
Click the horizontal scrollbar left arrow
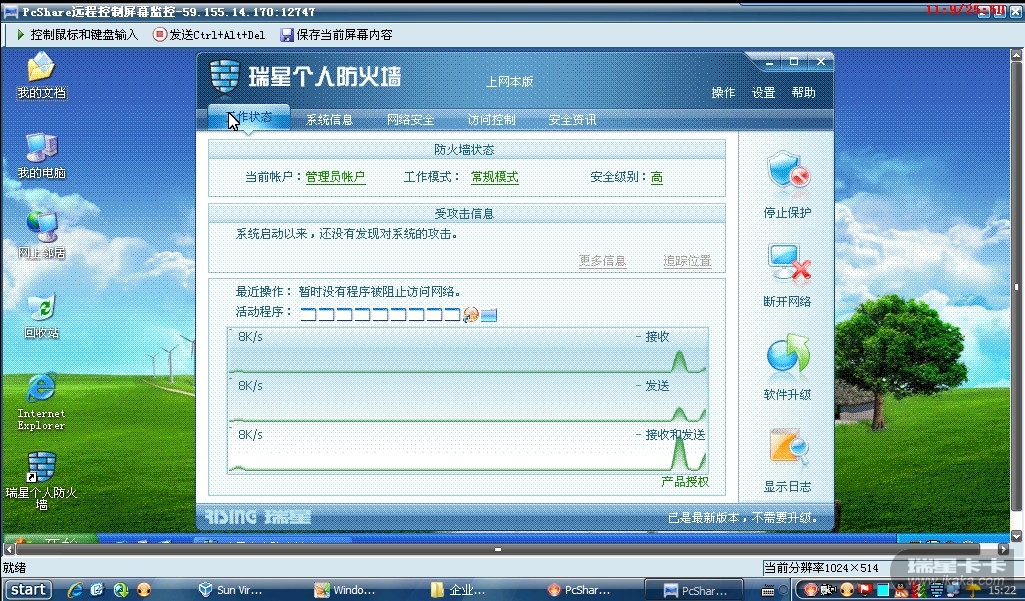tap(9, 549)
